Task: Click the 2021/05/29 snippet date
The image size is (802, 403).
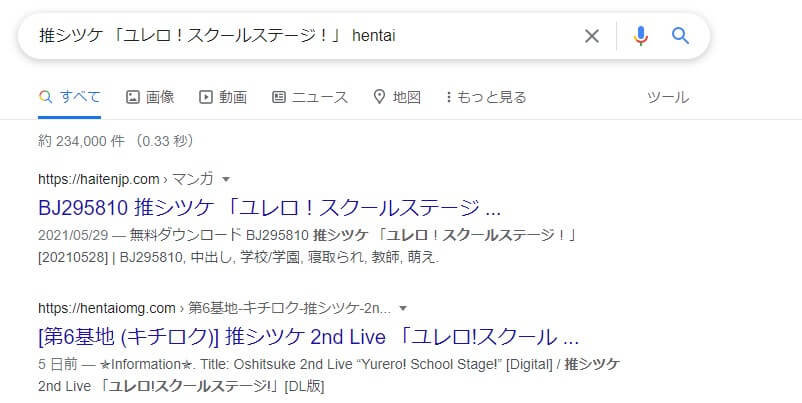Action: (x=73, y=235)
